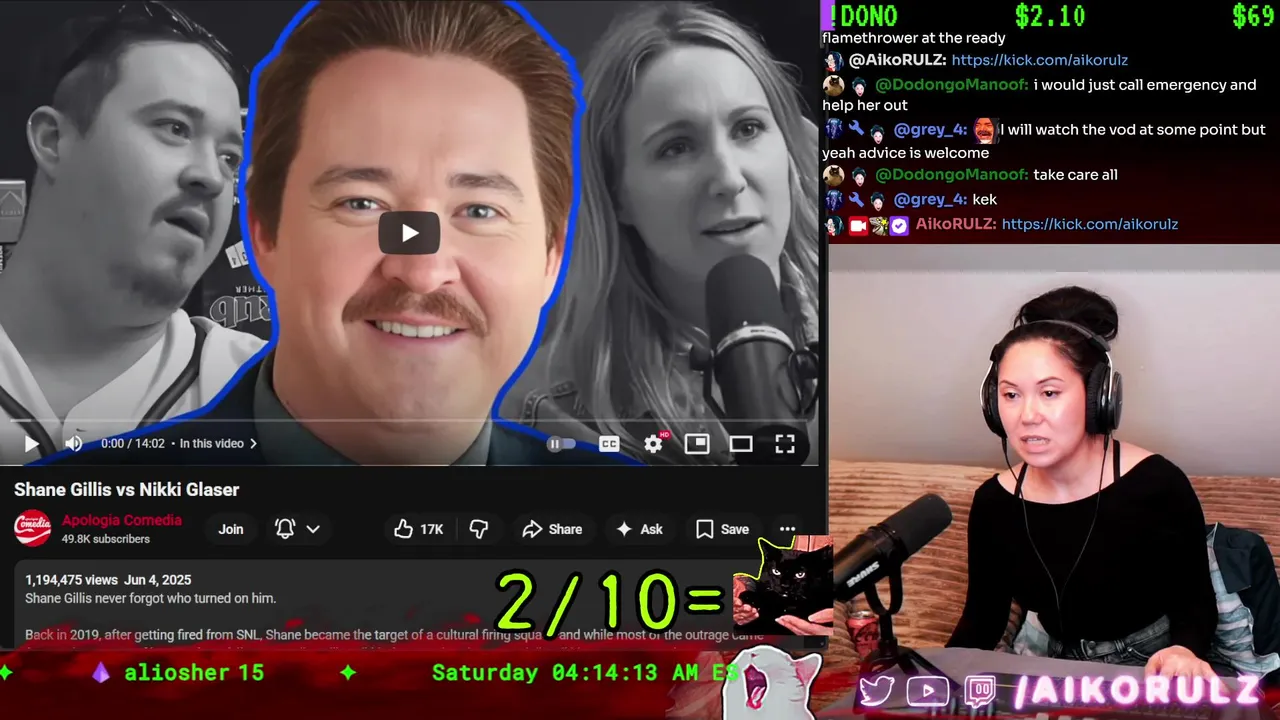Click the Twitch icon in the stream overlay
Image resolution: width=1280 pixels, height=720 pixels.
point(980,691)
